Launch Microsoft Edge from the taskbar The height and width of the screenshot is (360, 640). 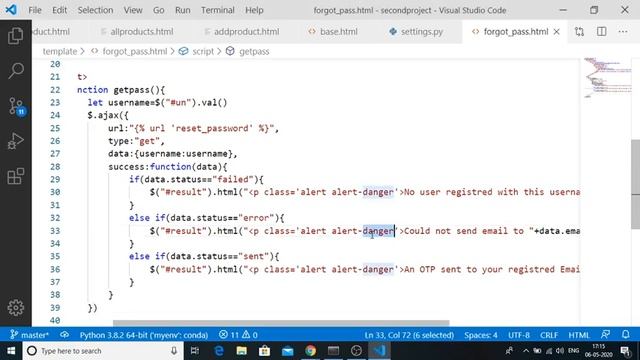(x=219, y=351)
